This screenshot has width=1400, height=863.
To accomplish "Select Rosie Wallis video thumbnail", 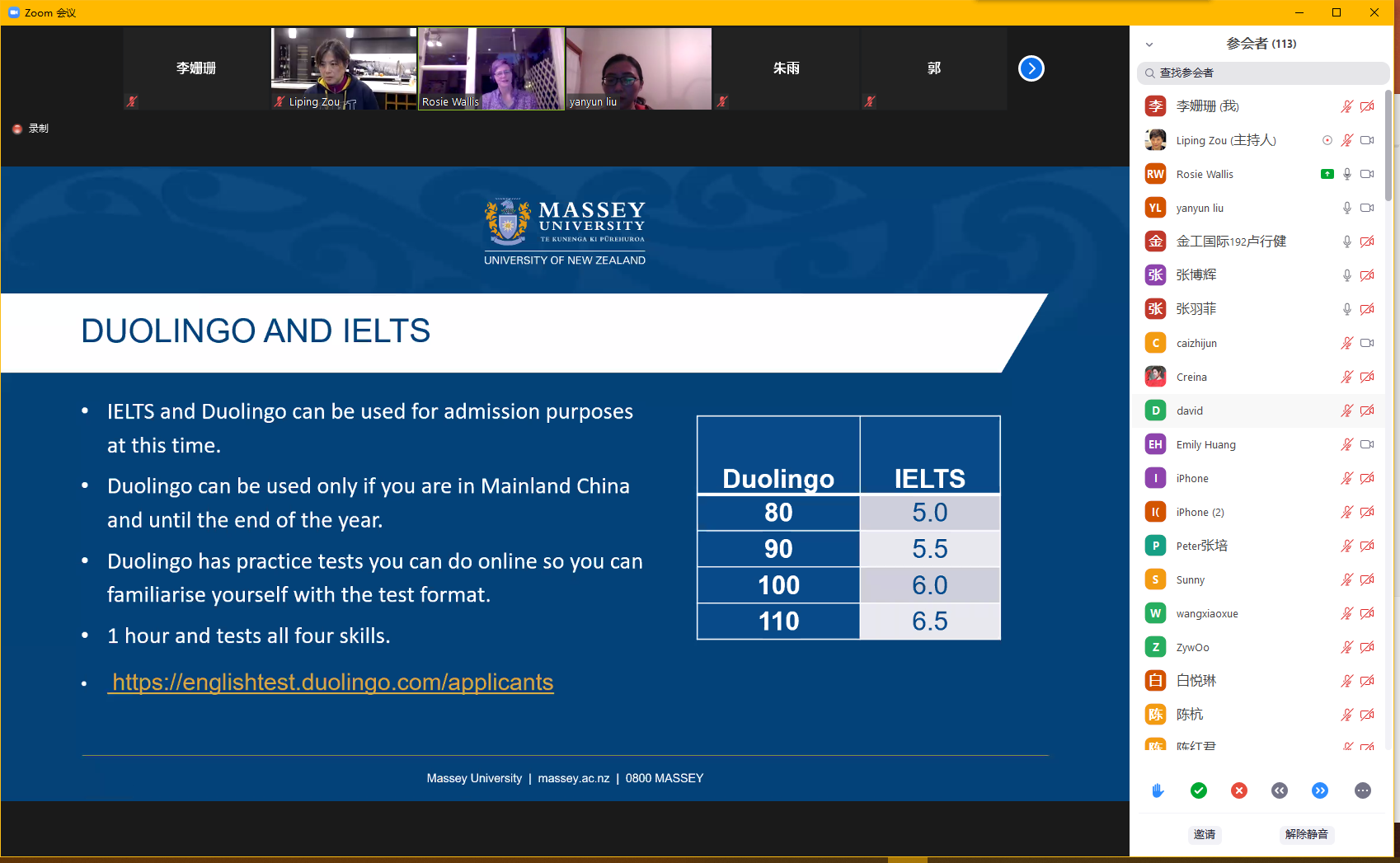I will click(x=491, y=68).
